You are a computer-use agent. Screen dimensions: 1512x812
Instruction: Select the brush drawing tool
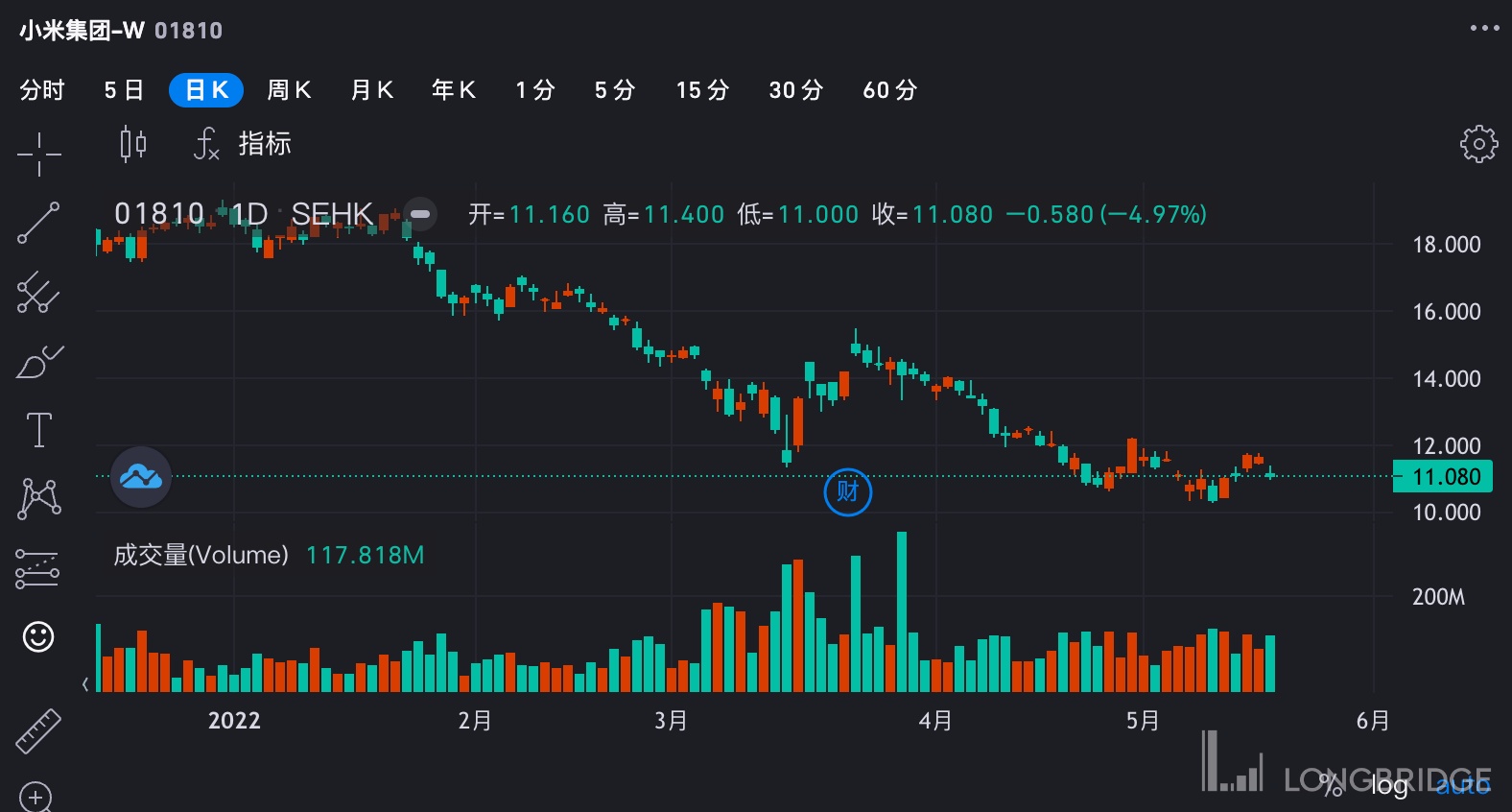39,362
